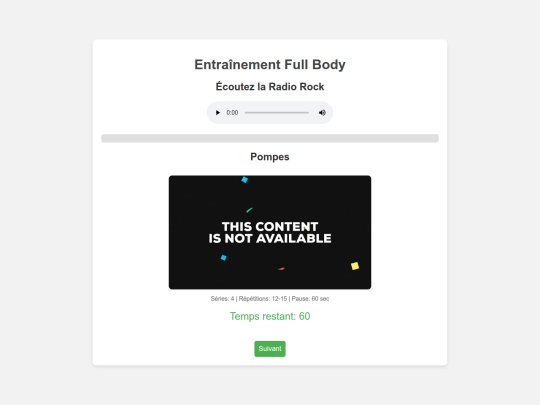The height and width of the screenshot is (405, 540).
Task: Click the "THIS CONTENT IS NOT AVAILABLE" text
Action: pyautogui.click(x=270, y=232)
